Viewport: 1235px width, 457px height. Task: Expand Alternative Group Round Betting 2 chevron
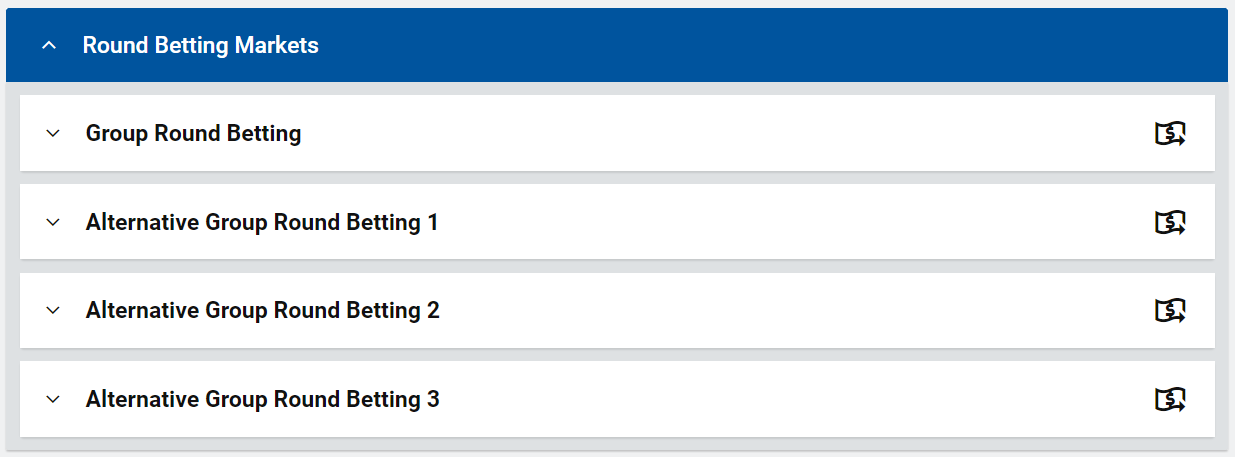click(x=53, y=311)
